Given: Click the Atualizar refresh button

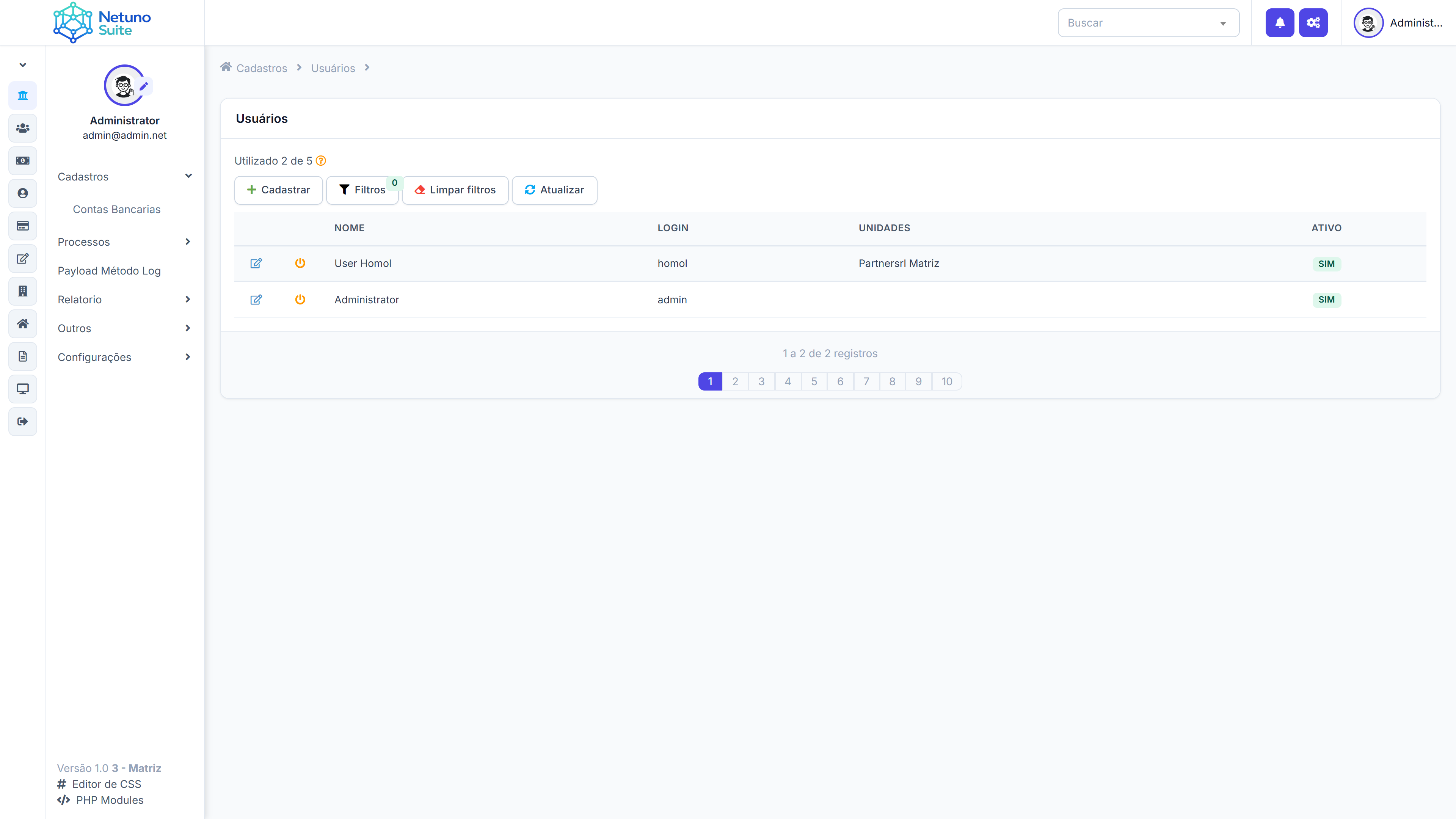Looking at the screenshot, I should click(x=554, y=190).
